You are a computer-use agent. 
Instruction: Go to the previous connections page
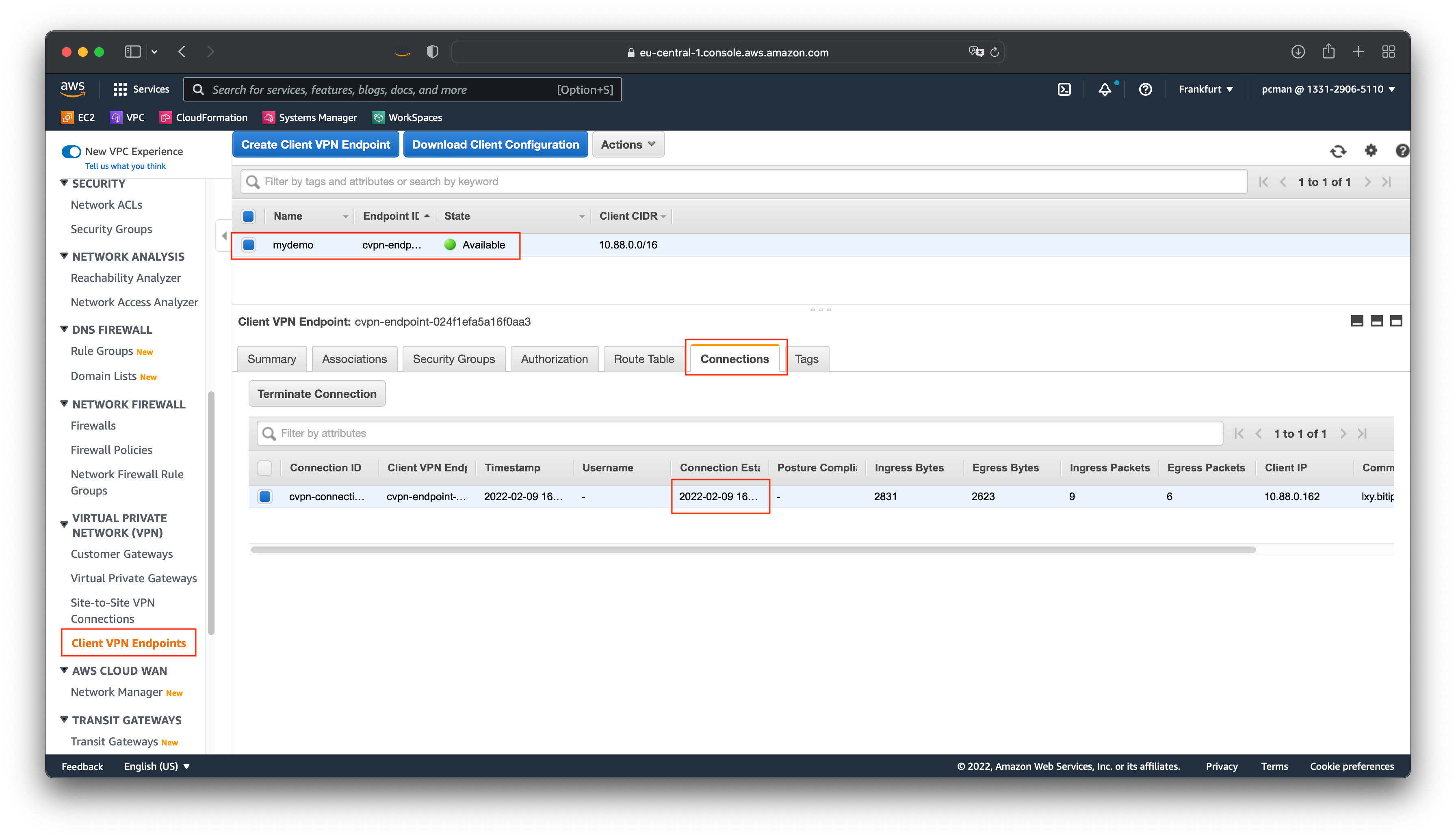tap(1259, 433)
